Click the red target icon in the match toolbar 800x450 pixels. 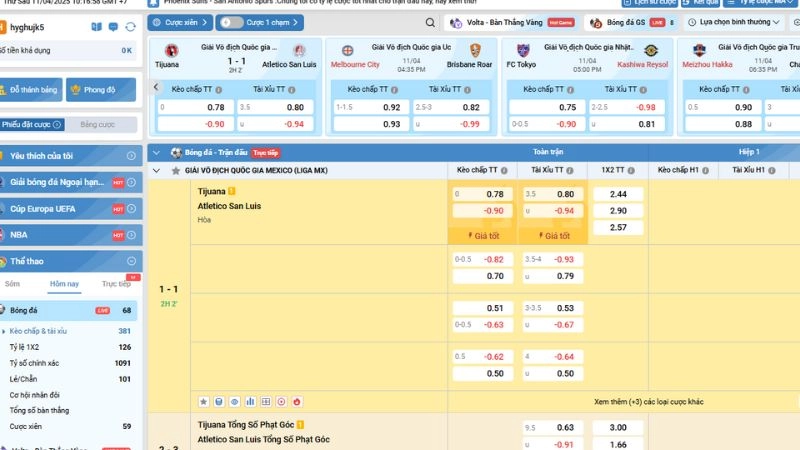point(281,402)
